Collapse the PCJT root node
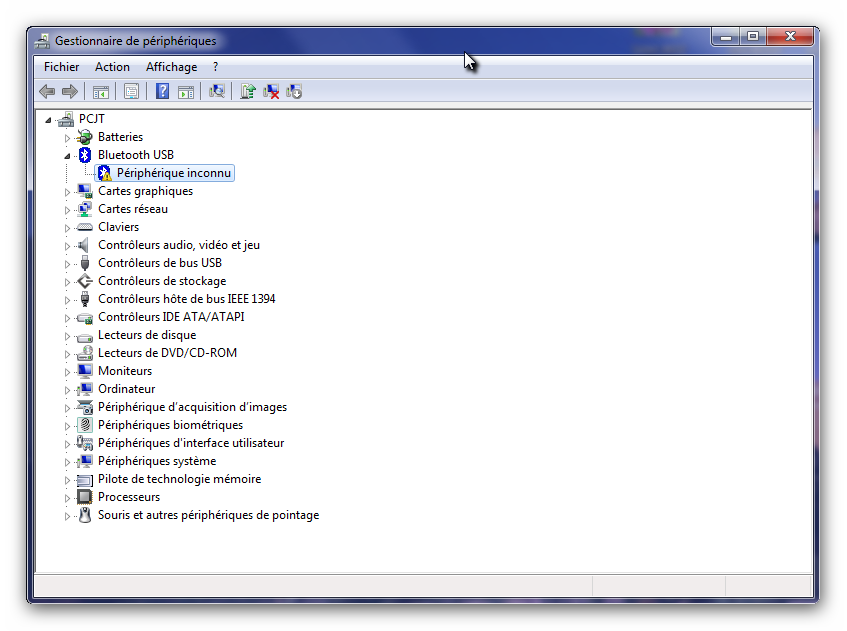 point(50,120)
